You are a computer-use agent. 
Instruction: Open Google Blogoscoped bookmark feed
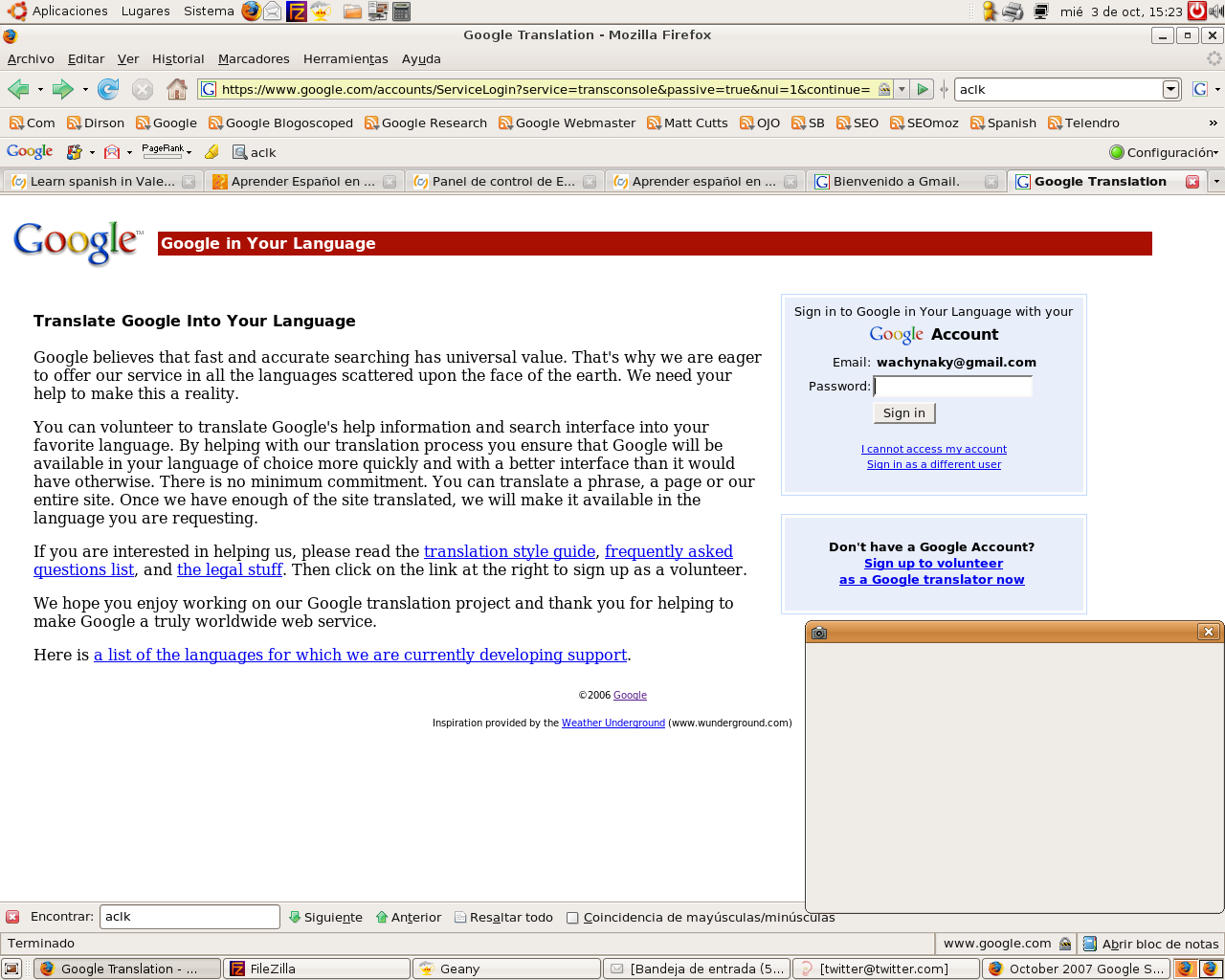tap(280, 122)
